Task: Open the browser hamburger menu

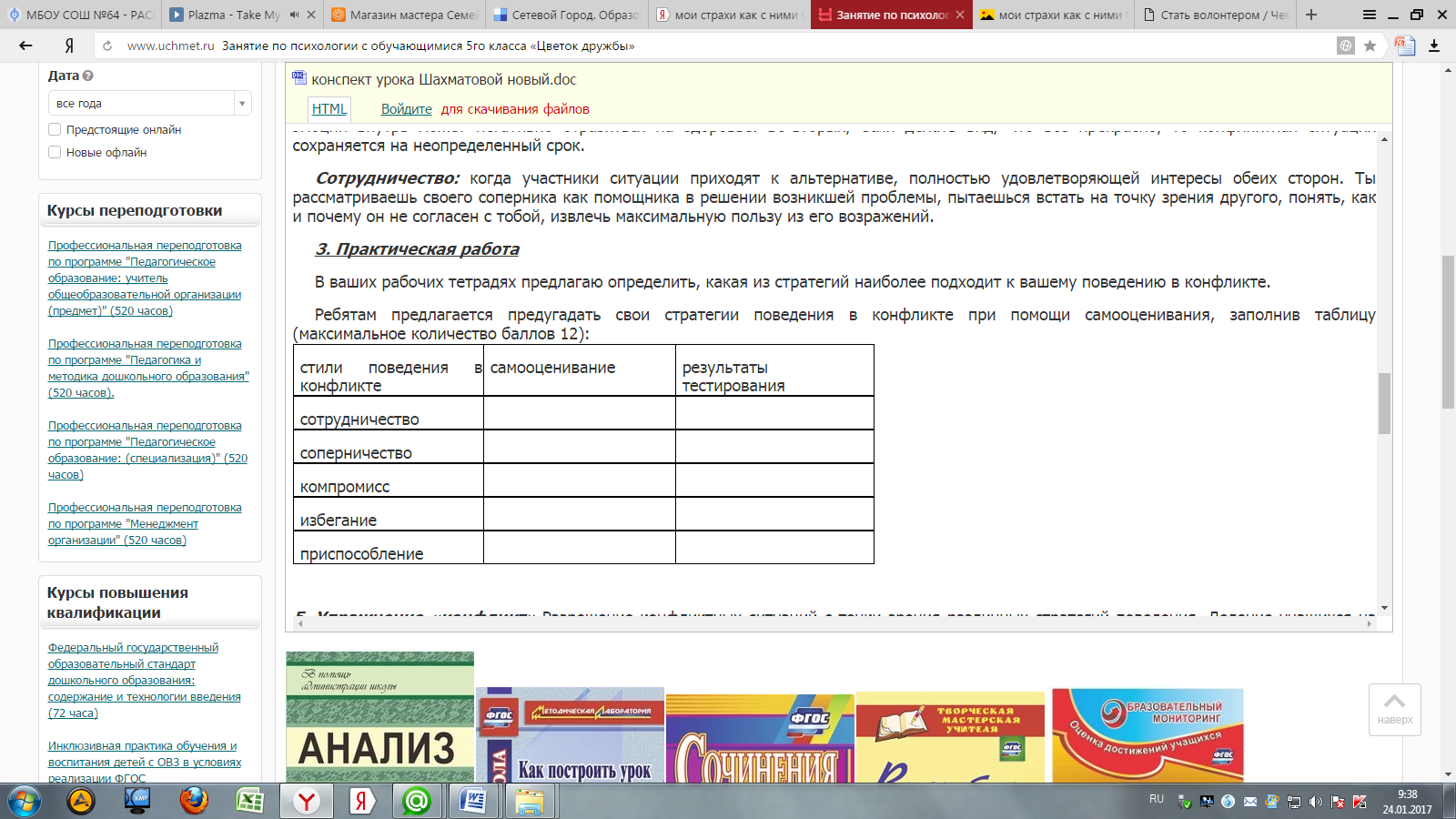Action: pyautogui.click(x=1370, y=15)
